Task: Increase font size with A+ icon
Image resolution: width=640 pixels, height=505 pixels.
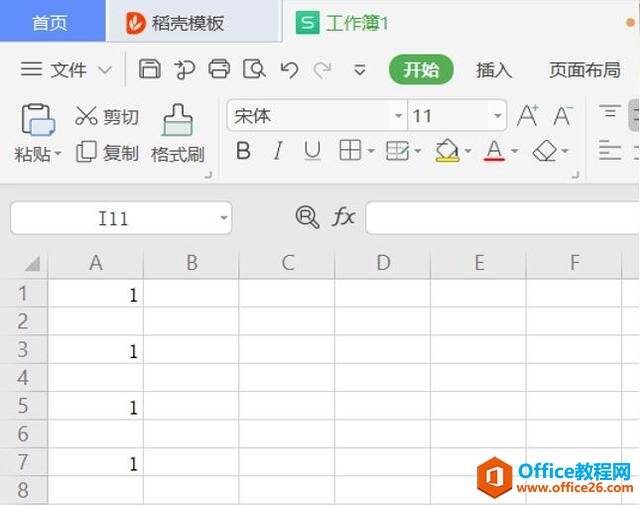Action: (527, 116)
